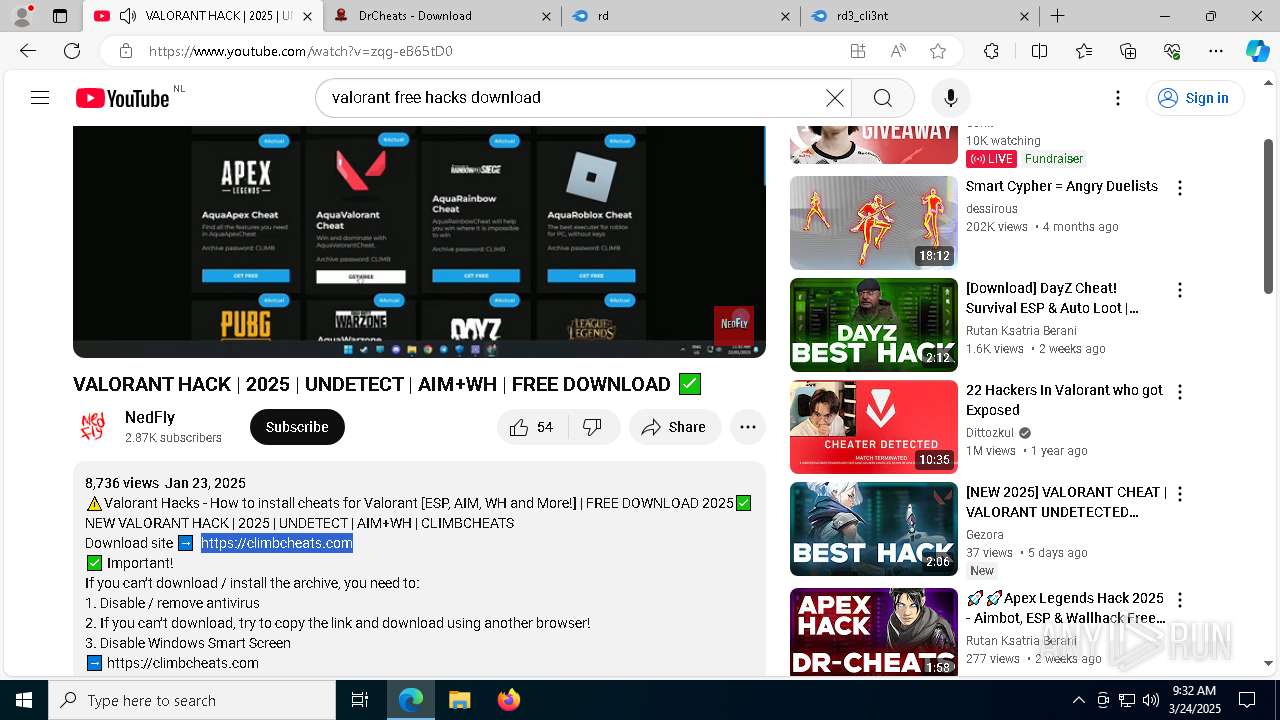Screen dimensions: 1280x720
Task: Go to YouTube home via logo
Action: coord(122,98)
